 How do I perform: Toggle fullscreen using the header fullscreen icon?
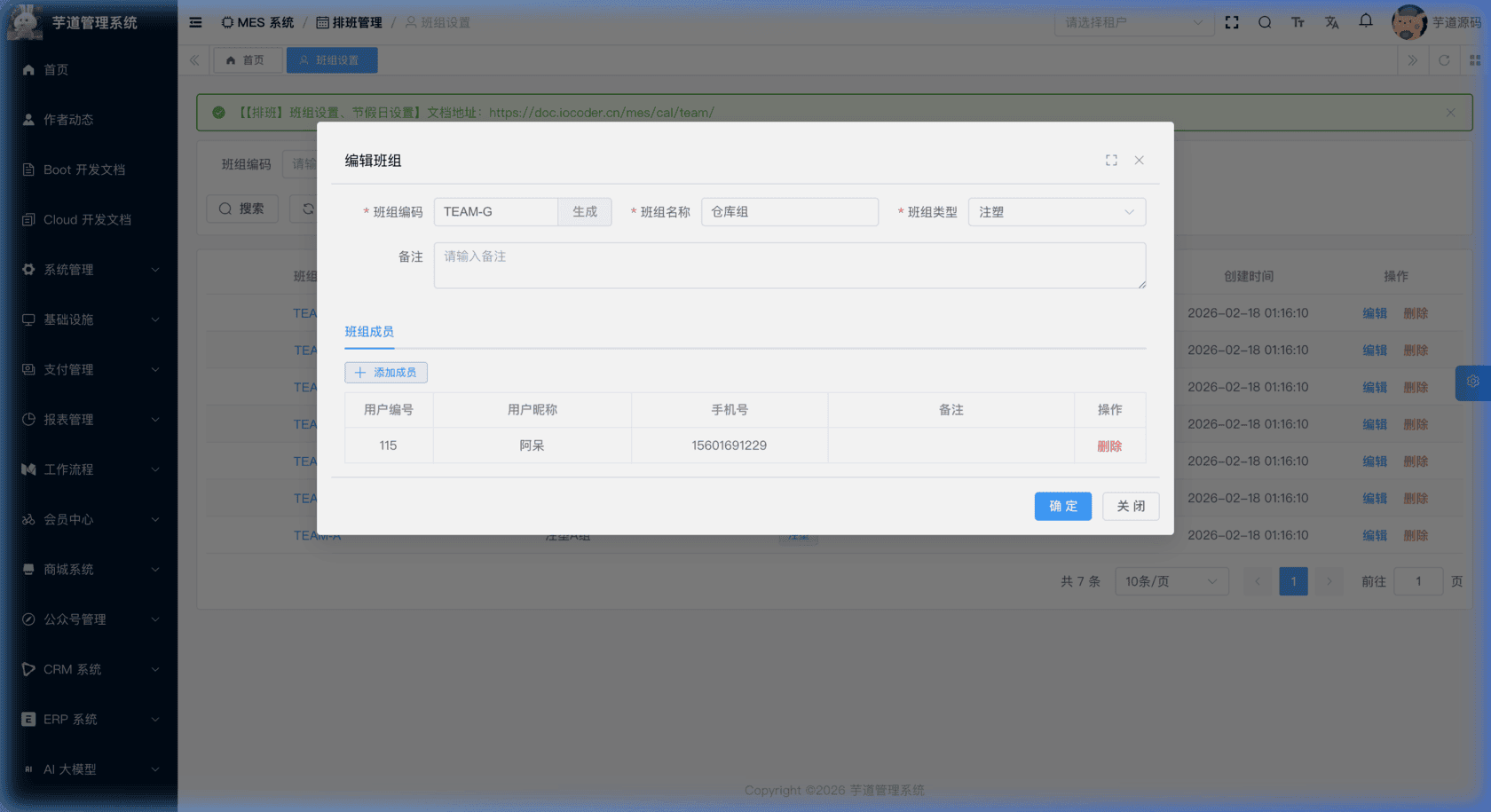pyautogui.click(x=1232, y=22)
